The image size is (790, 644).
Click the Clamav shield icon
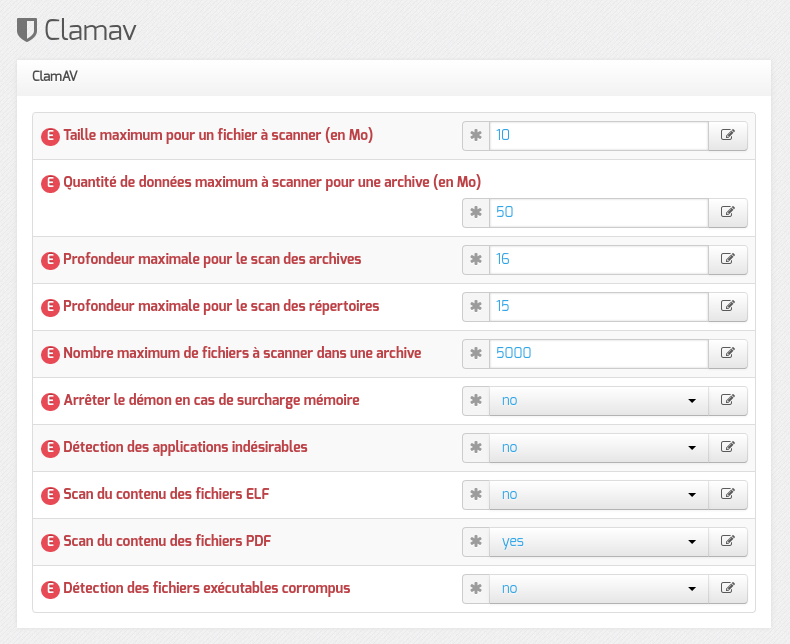(x=27, y=30)
